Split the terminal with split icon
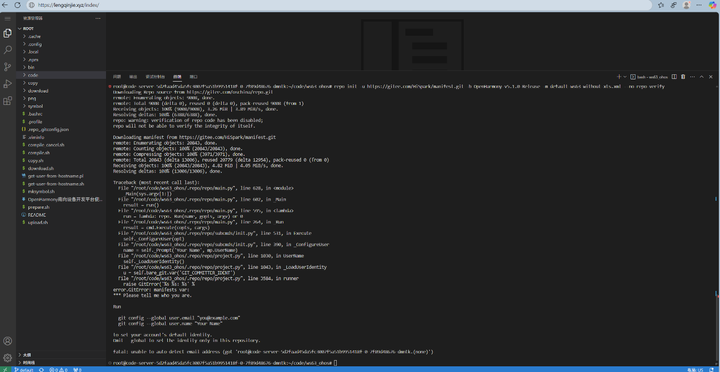720x372 pixels. [674, 77]
